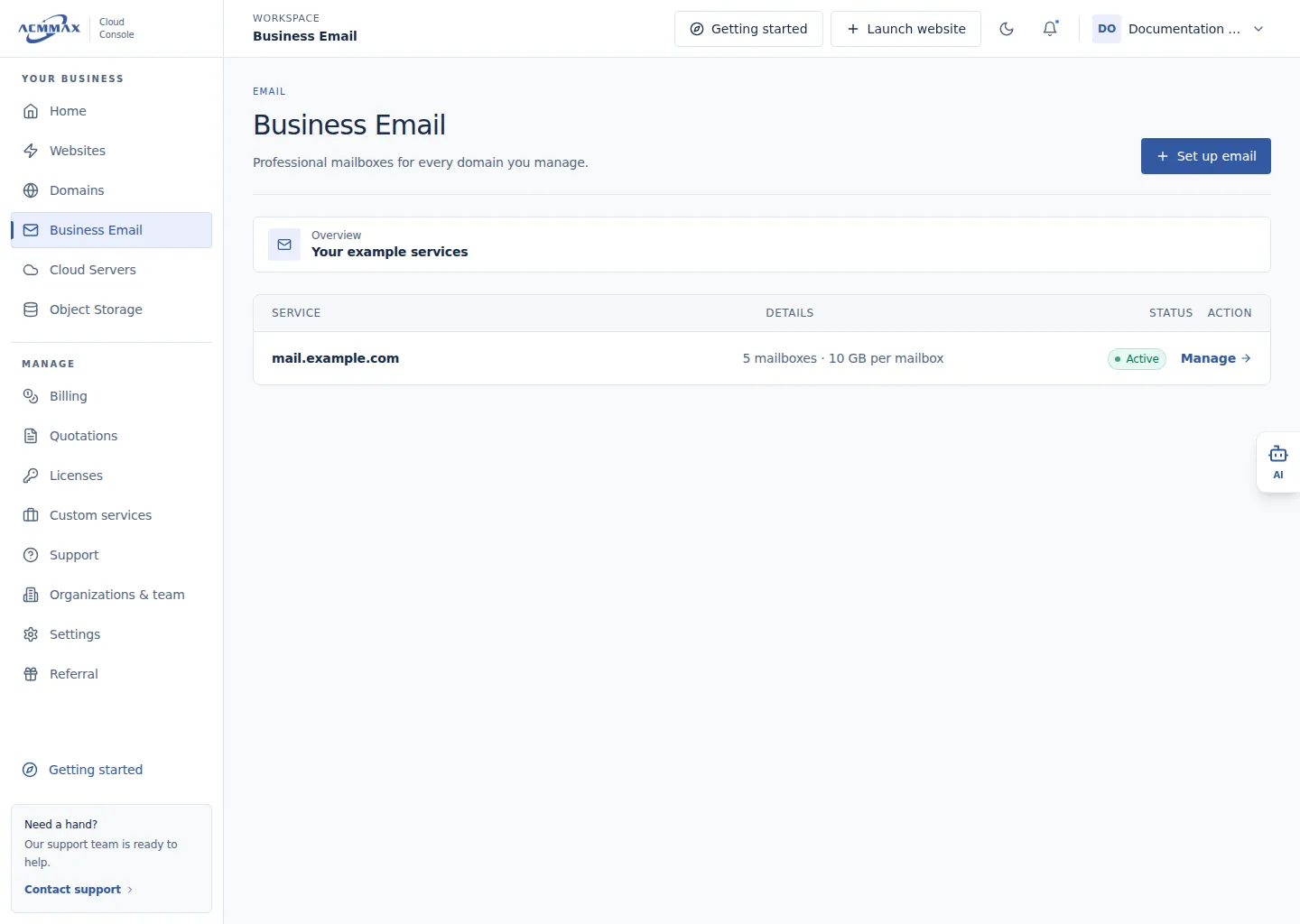Click the mail.example.com service name
1300x924 pixels.
click(x=335, y=358)
